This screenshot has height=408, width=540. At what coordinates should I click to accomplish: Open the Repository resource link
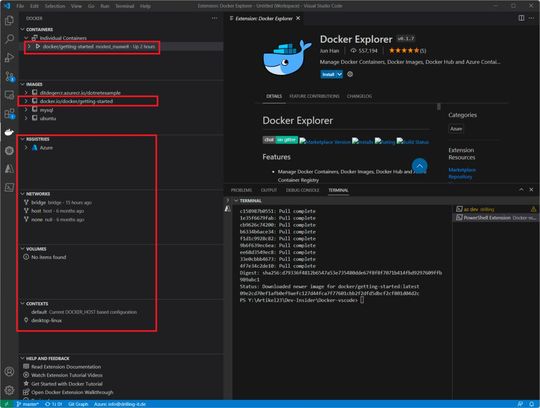460,177
